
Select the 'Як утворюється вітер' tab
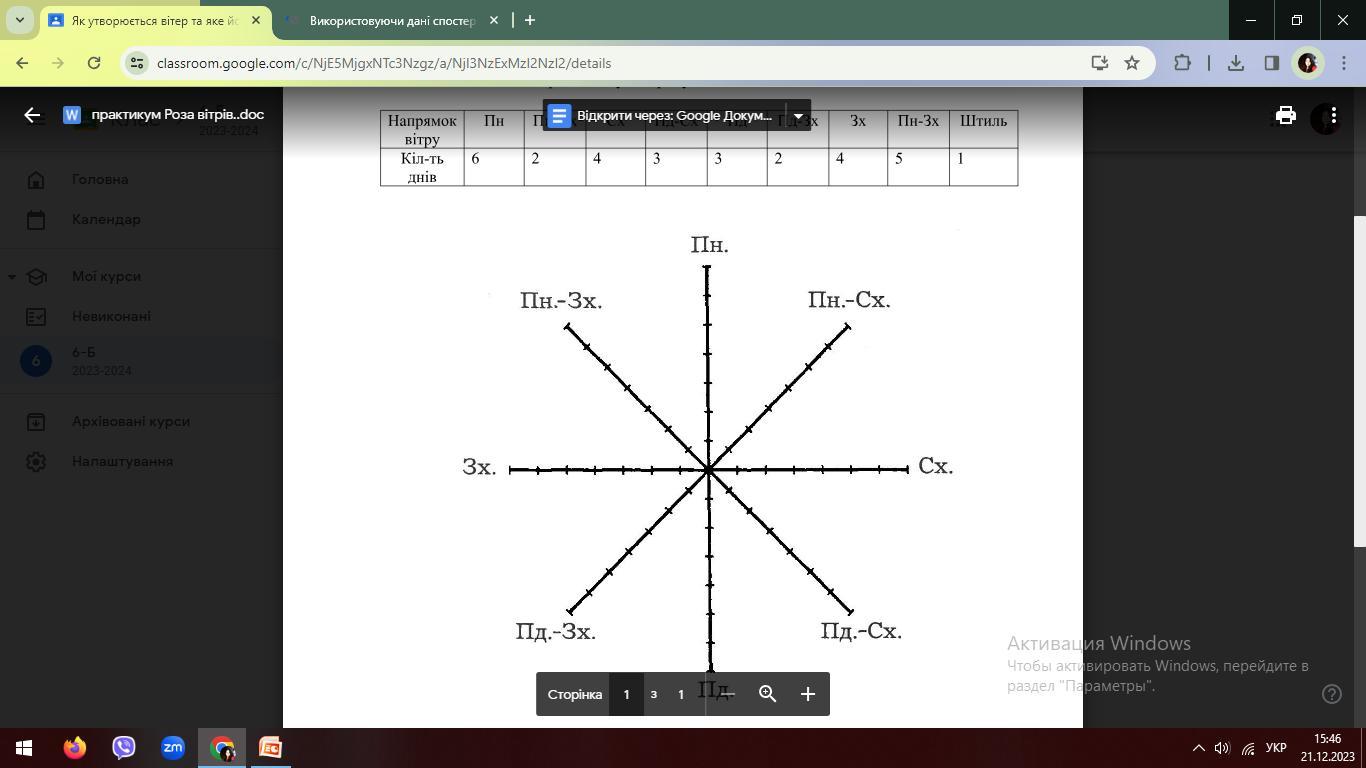tap(155, 20)
